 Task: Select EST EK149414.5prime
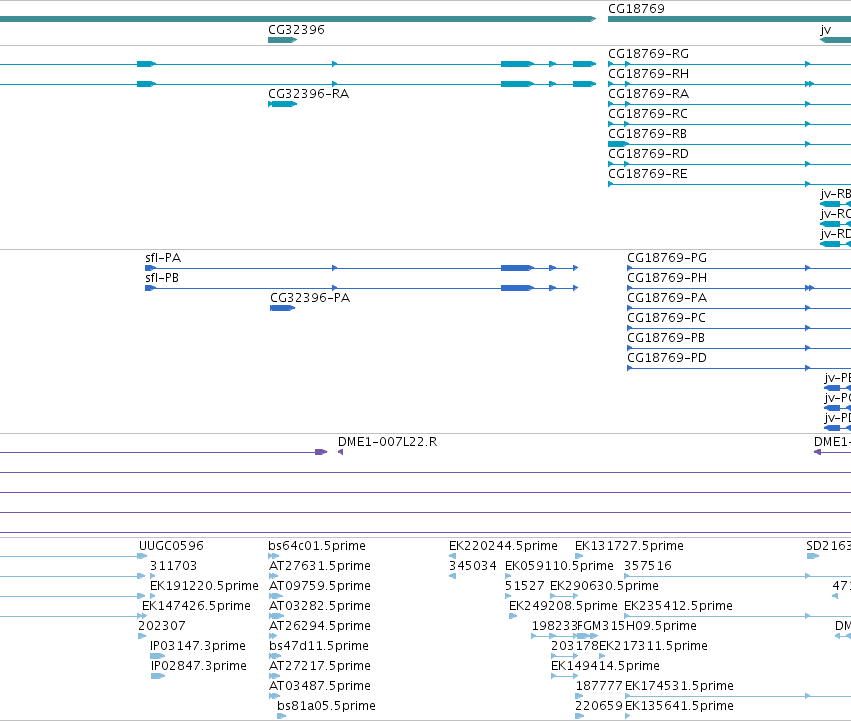606,666
